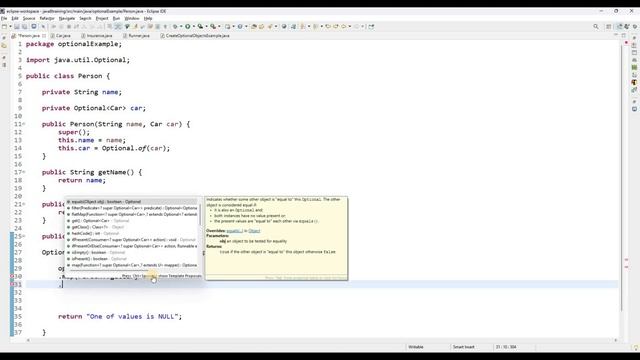Switch to the Person.java editor tab
Viewport: 640px width, 360px height.
(28, 36)
